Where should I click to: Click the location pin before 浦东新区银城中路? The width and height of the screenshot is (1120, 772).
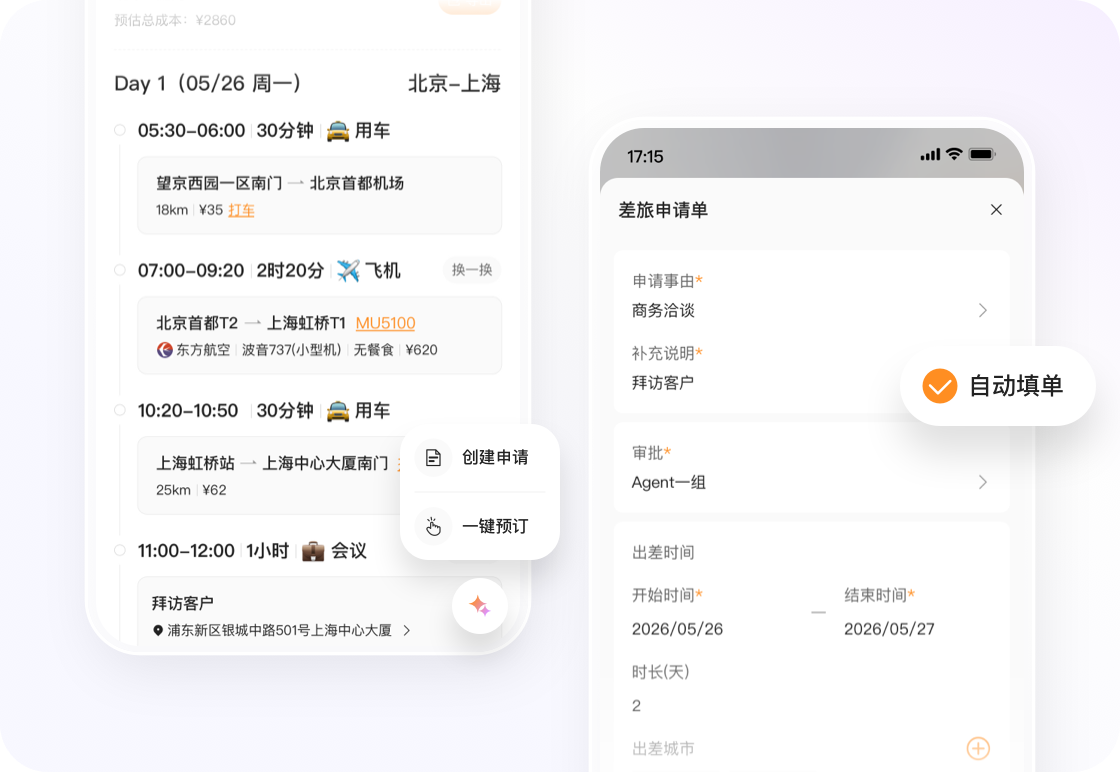tap(158, 631)
